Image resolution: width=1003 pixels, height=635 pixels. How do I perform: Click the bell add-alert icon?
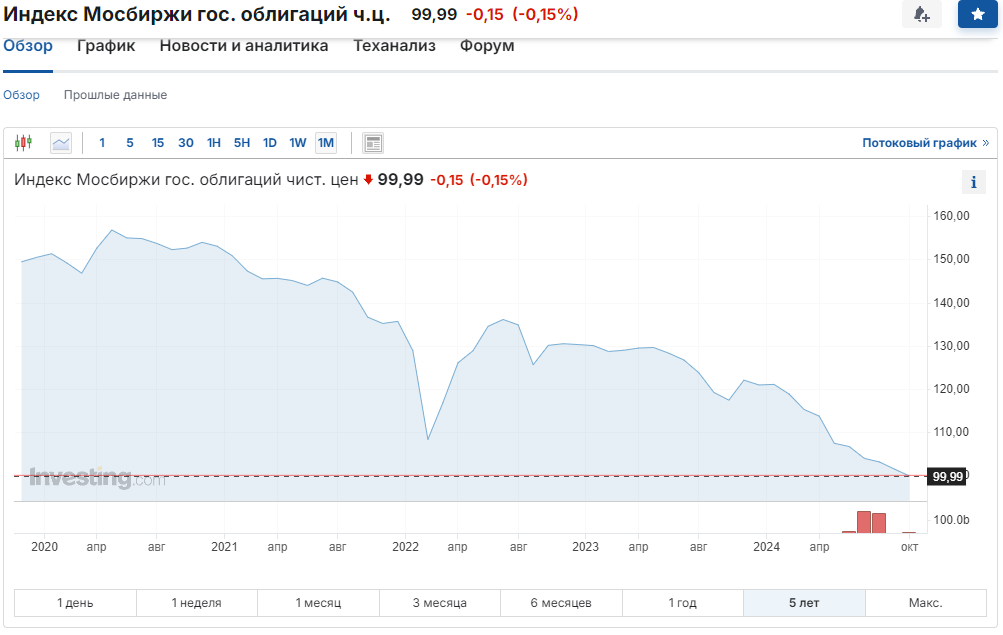(x=921, y=15)
